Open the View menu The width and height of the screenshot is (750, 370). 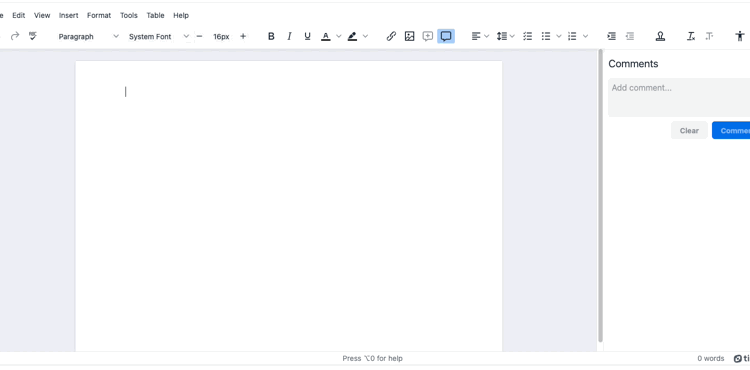coord(42,15)
